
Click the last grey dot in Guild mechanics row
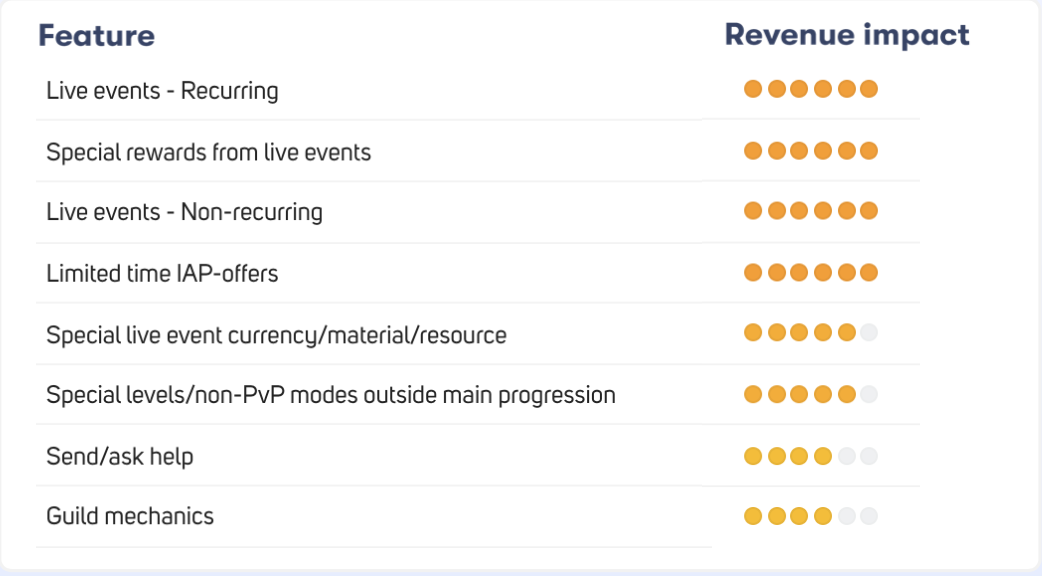coord(869,517)
